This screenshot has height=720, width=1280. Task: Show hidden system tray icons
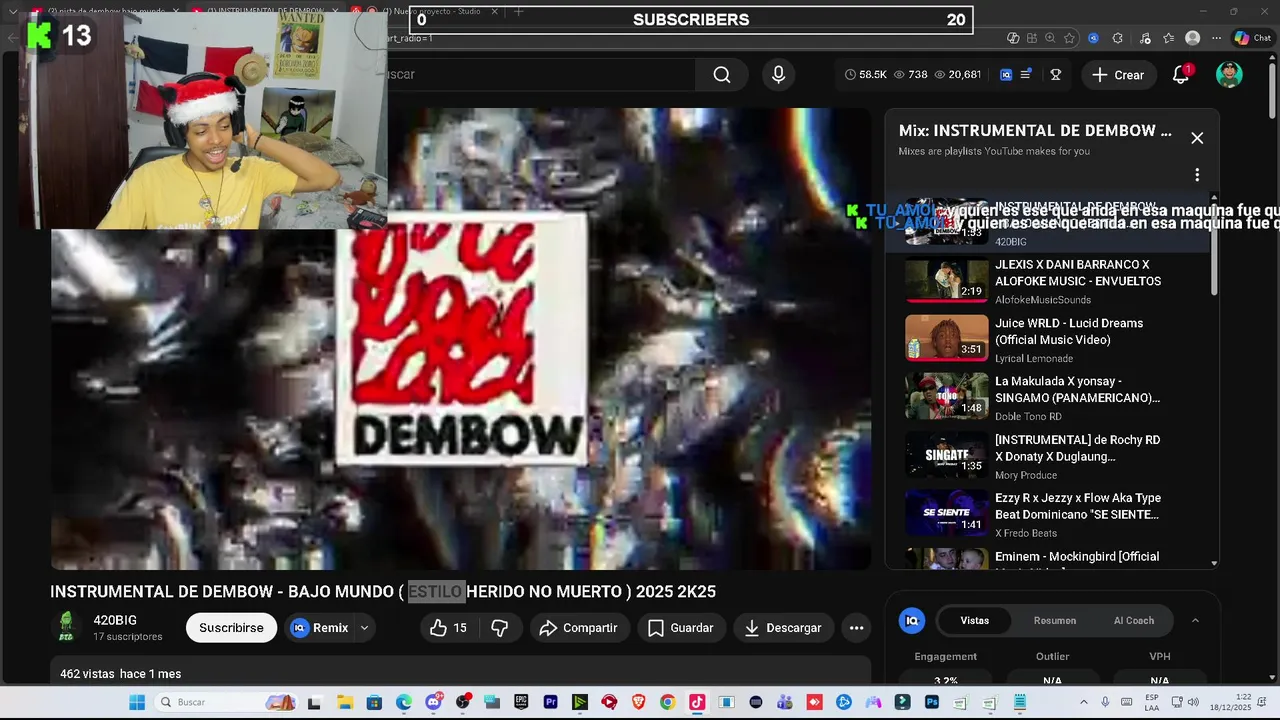(1083, 702)
